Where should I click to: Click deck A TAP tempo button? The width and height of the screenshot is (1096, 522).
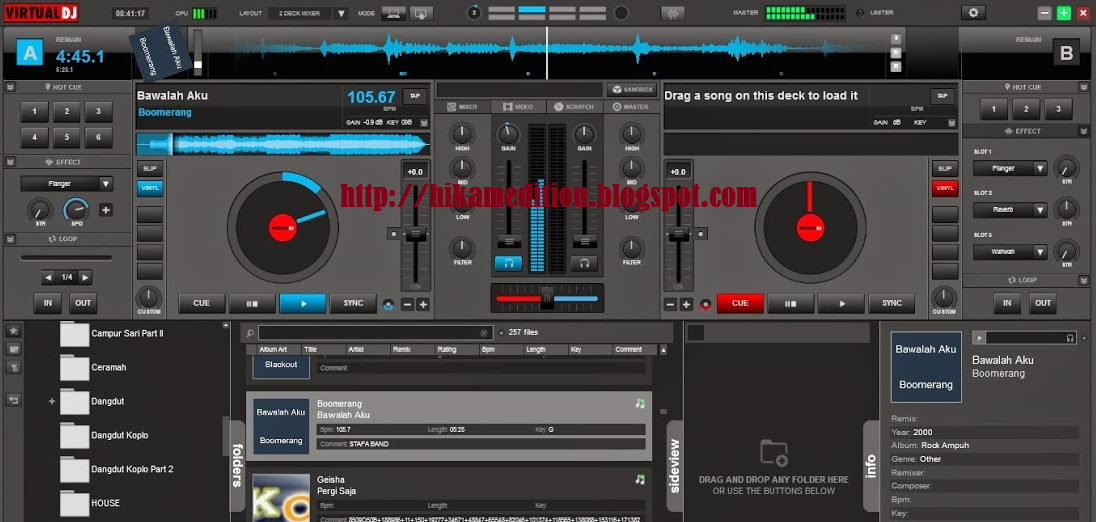414,96
